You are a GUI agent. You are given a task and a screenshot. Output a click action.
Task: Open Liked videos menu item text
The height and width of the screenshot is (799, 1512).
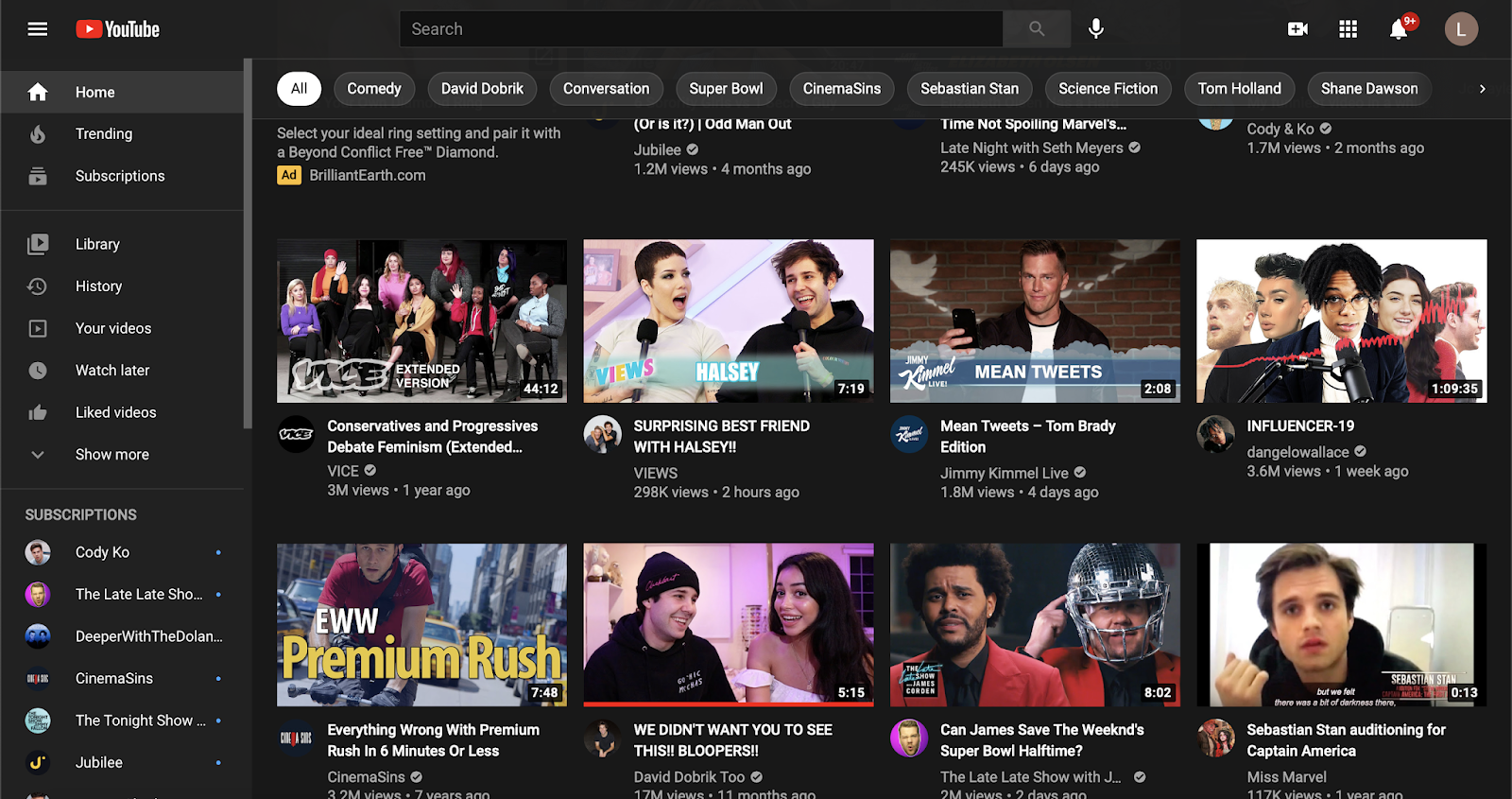tap(116, 412)
